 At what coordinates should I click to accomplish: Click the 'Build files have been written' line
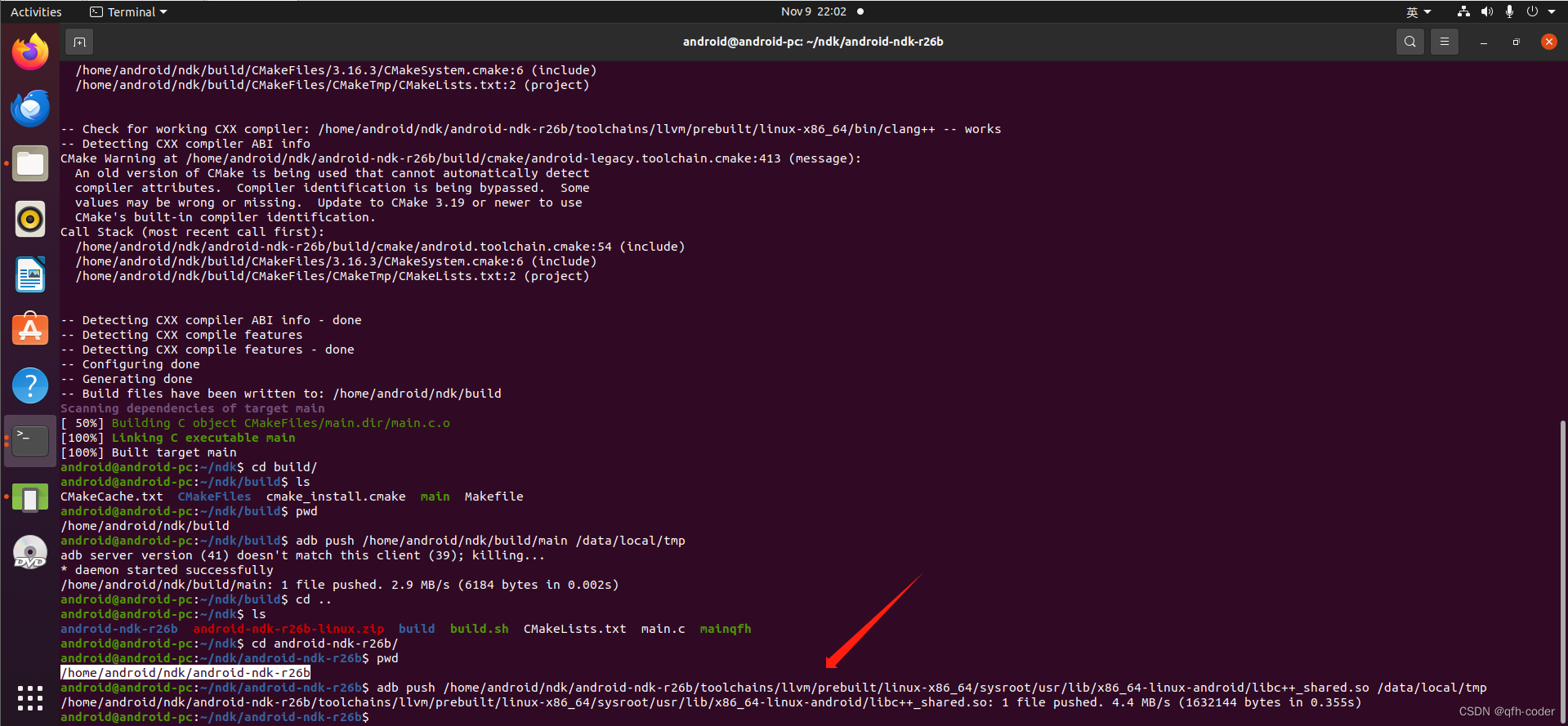(281, 394)
